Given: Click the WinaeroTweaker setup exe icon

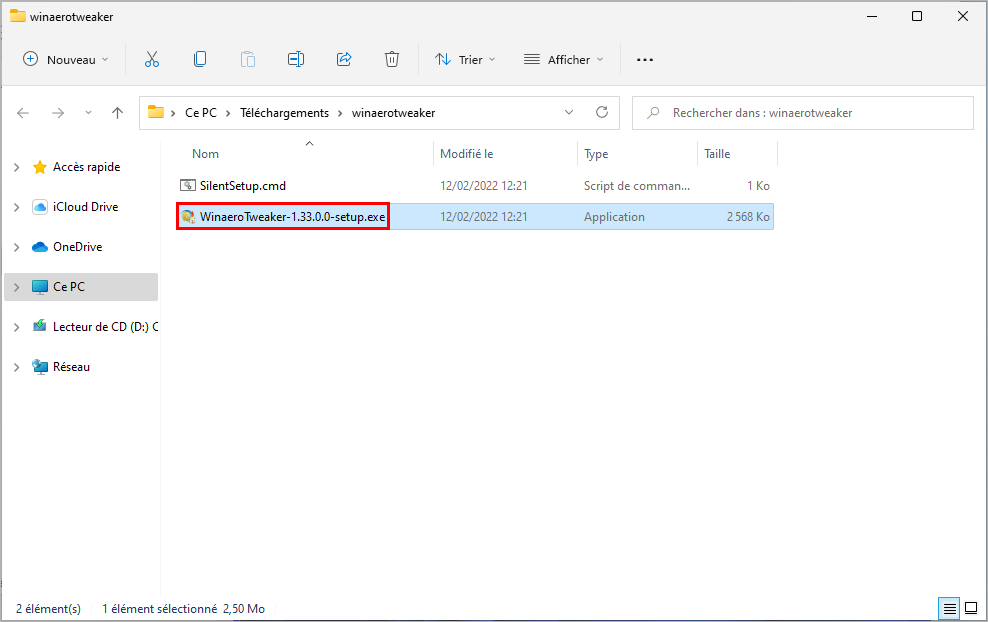Looking at the screenshot, I should pos(188,217).
